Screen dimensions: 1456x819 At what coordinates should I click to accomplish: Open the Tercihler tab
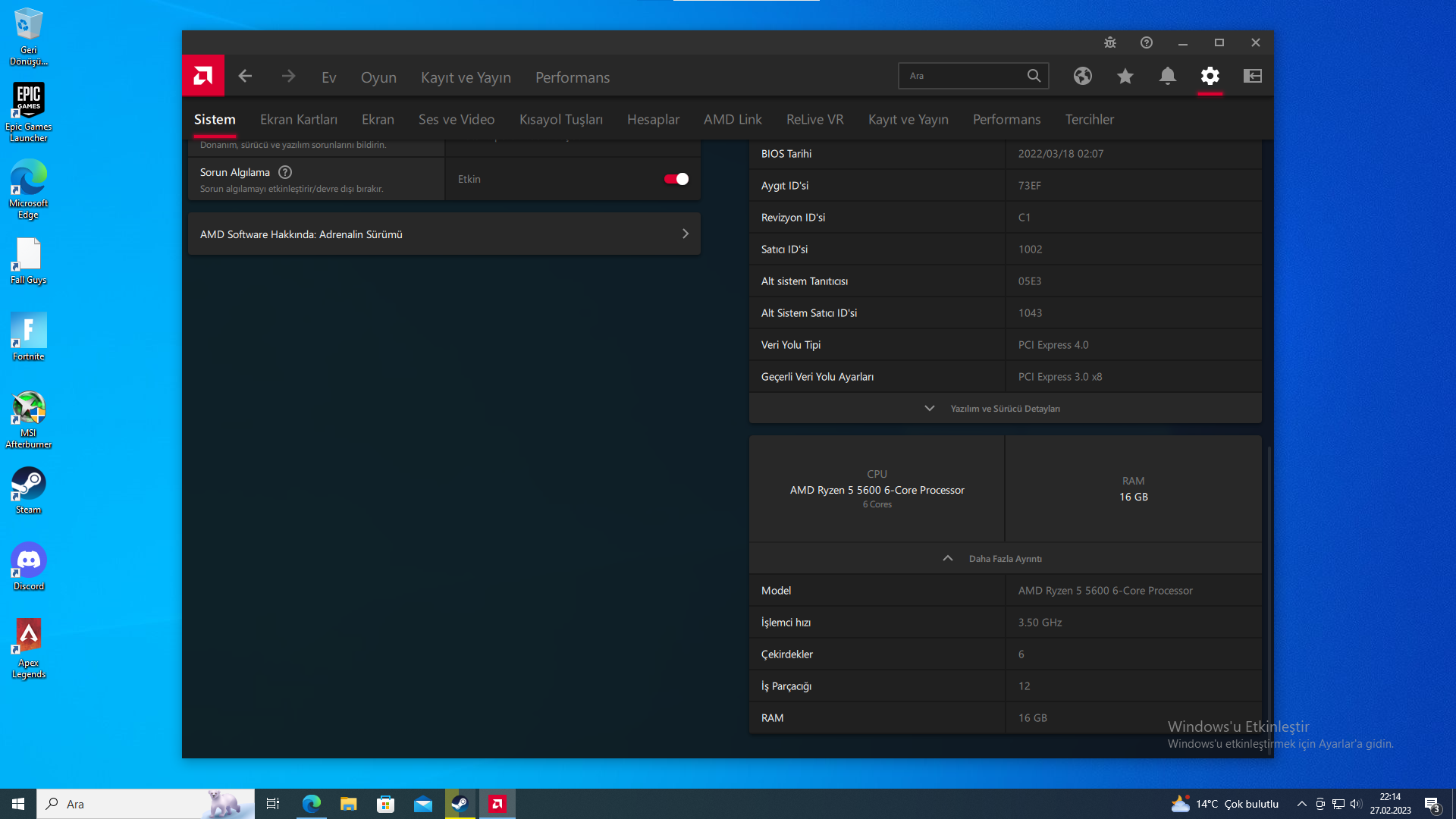point(1089,120)
